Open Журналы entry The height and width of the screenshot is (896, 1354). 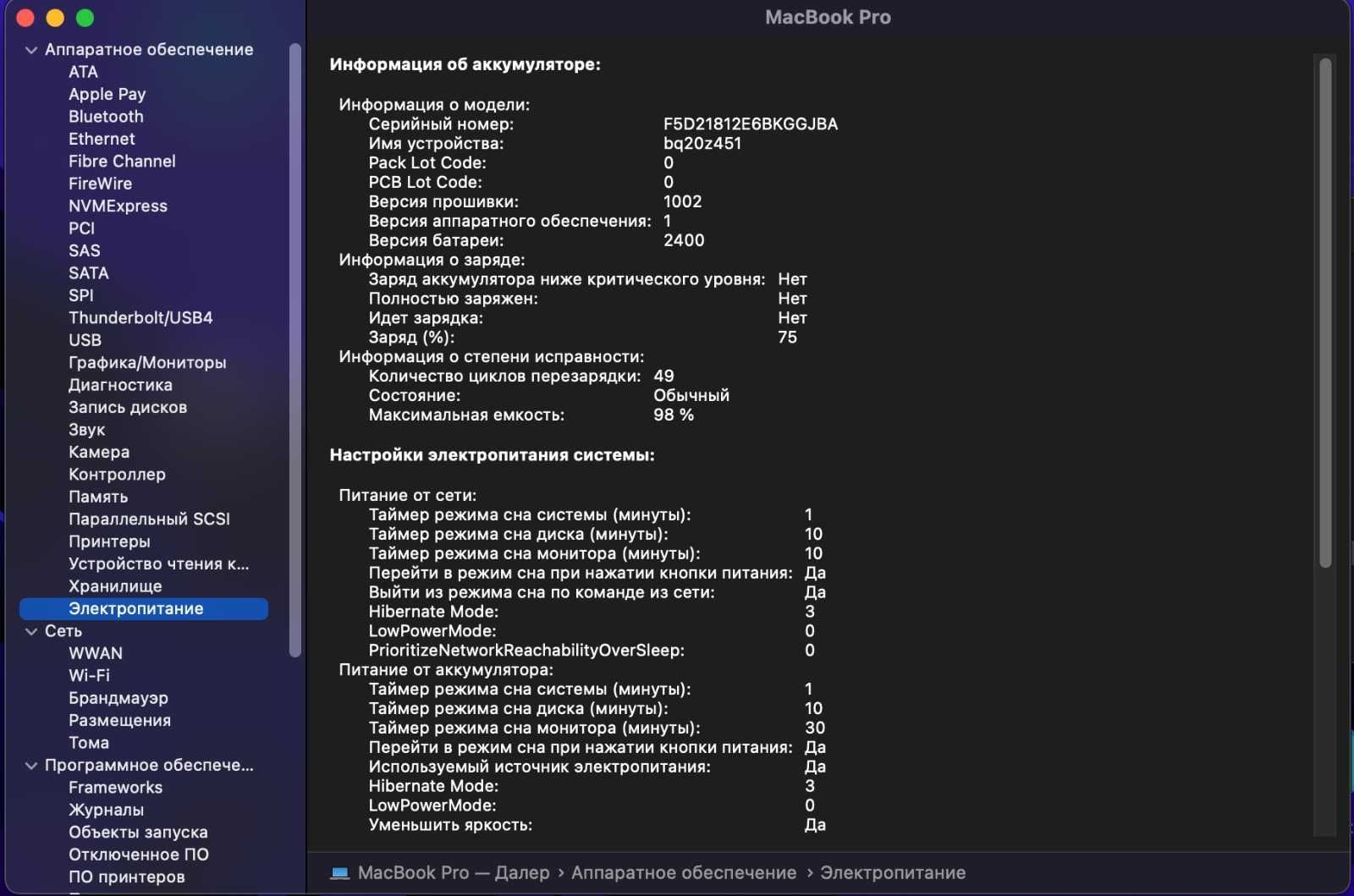tap(106, 811)
